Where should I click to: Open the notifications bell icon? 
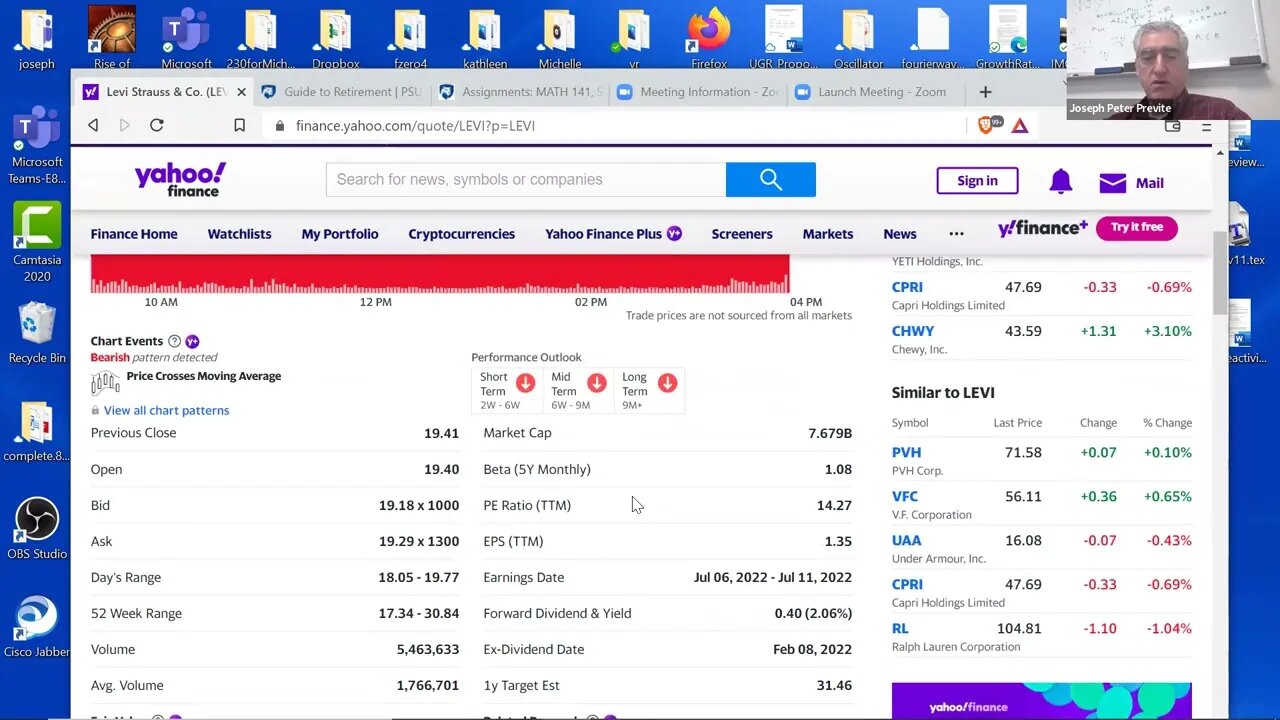coord(1061,182)
